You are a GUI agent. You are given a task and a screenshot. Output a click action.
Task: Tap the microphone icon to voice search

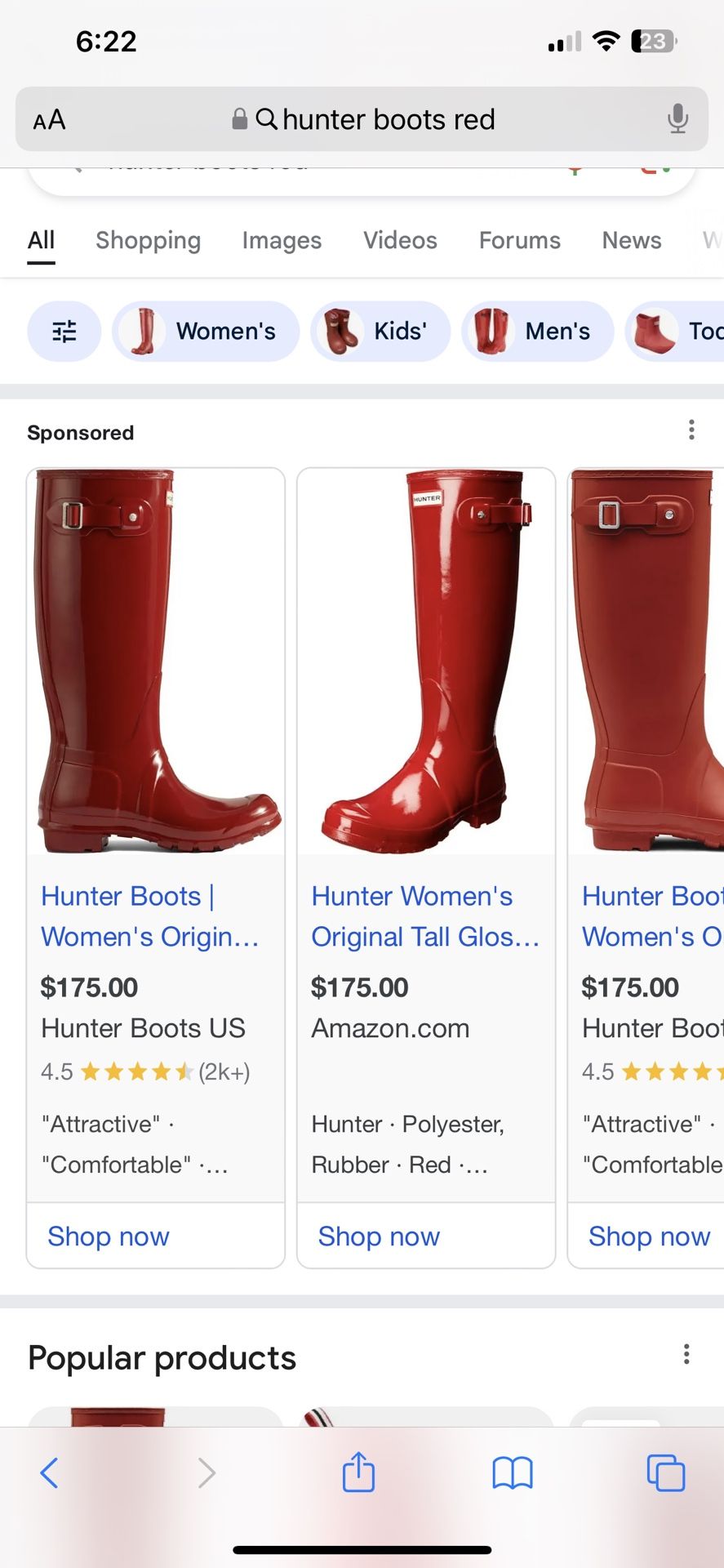click(677, 119)
